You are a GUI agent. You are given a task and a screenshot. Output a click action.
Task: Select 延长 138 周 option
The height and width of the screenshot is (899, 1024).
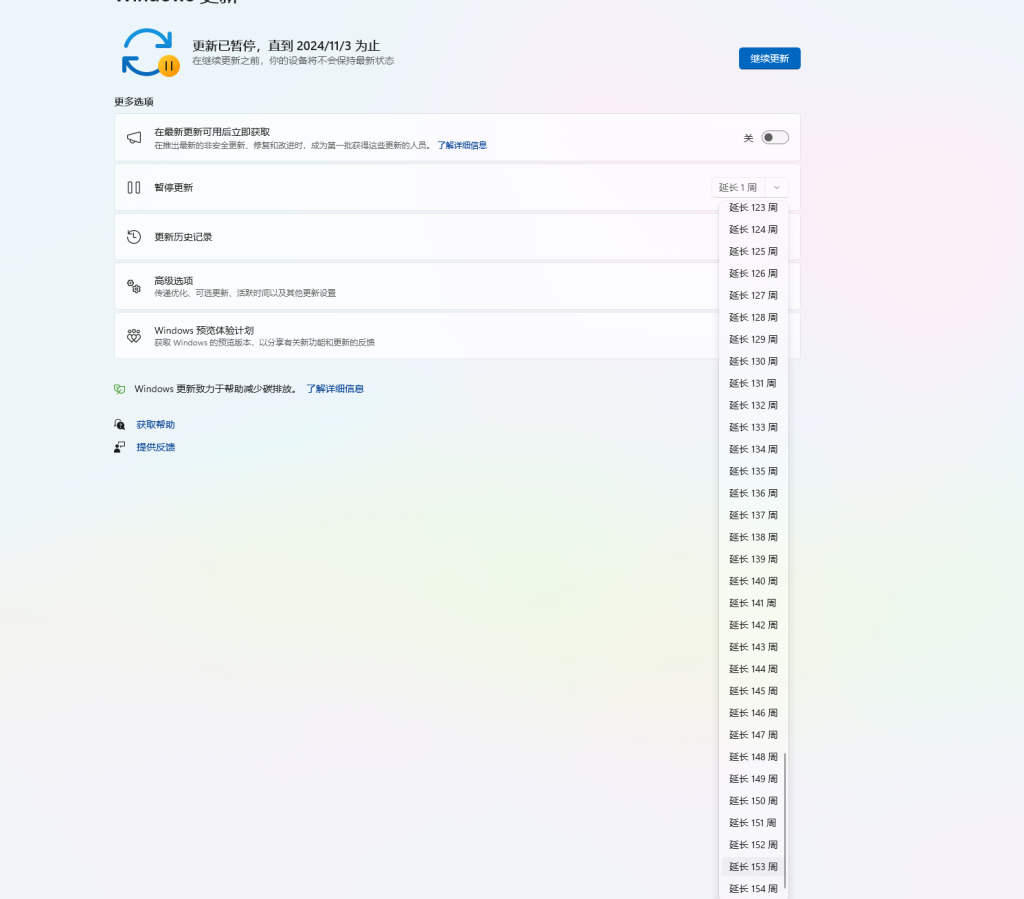tap(753, 537)
